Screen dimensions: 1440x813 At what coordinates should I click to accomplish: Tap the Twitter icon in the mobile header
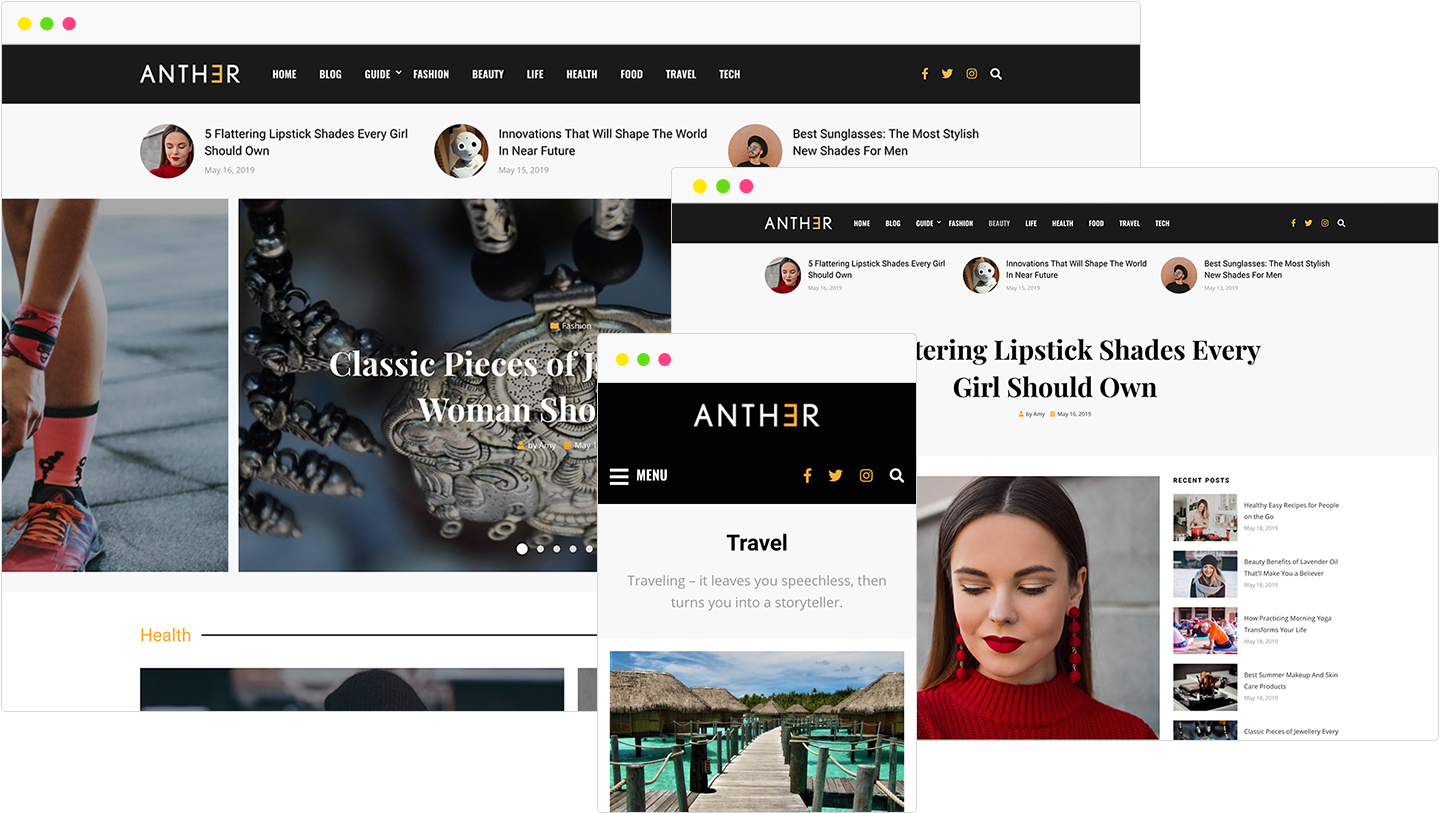point(836,476)
